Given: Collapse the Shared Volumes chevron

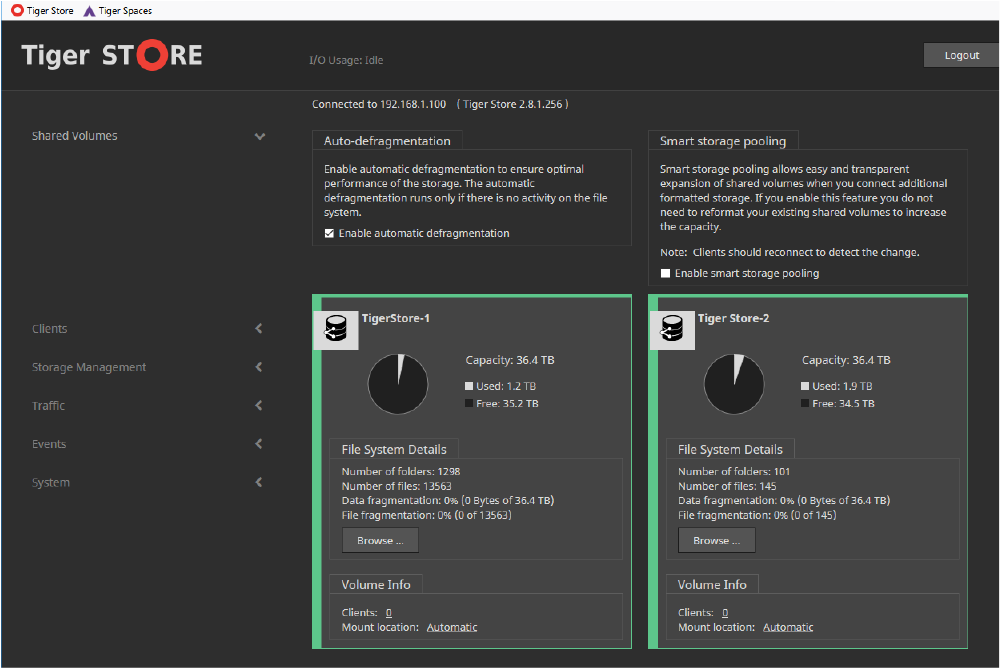Looking at the screenshot, I should tap(260, 136).
